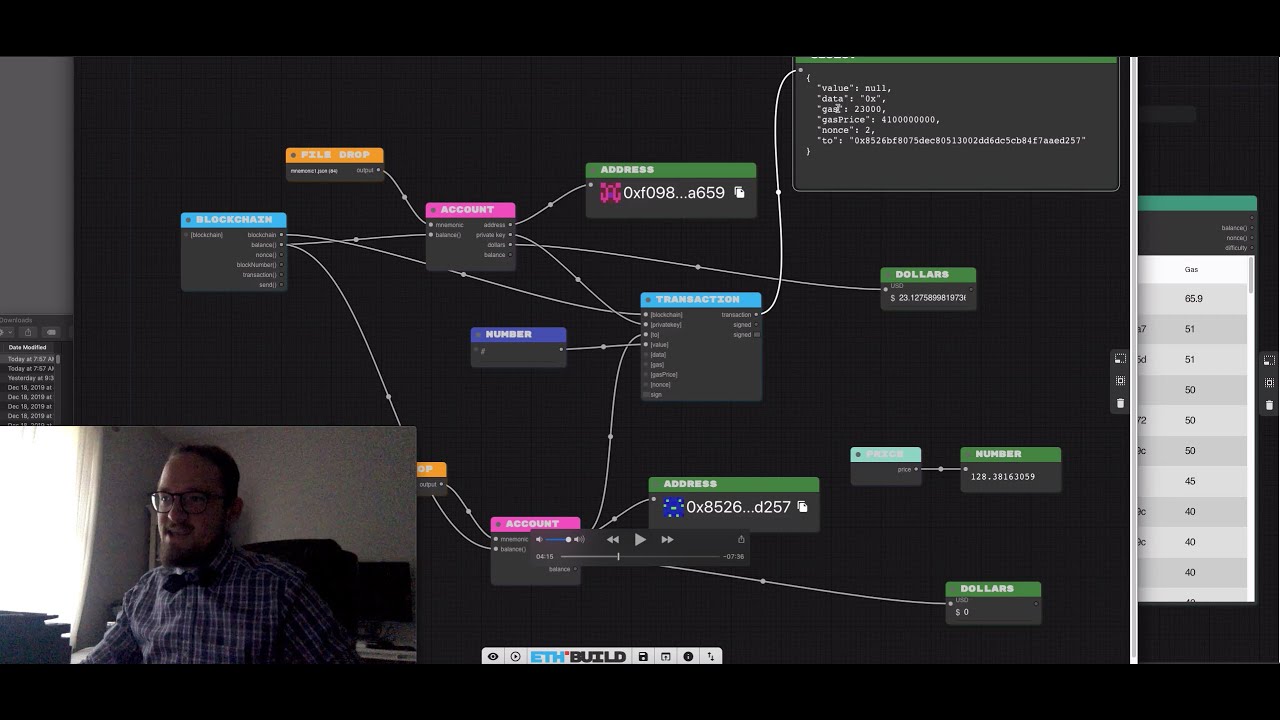
Task: Click the gasPrice line in the JSON output
Action: [878, 120]
